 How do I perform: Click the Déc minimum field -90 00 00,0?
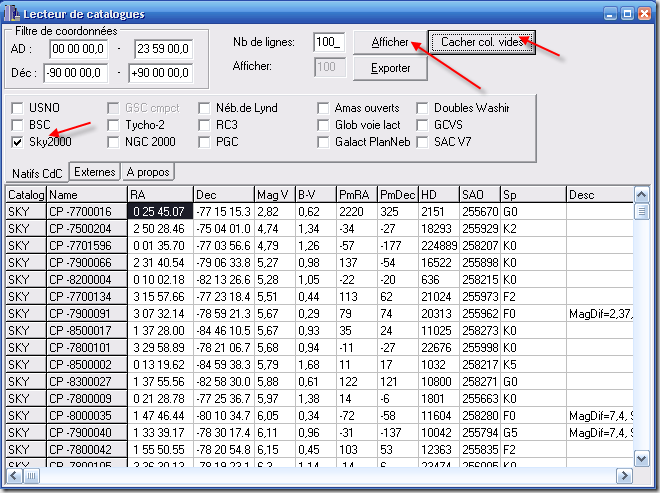[76, 73]
